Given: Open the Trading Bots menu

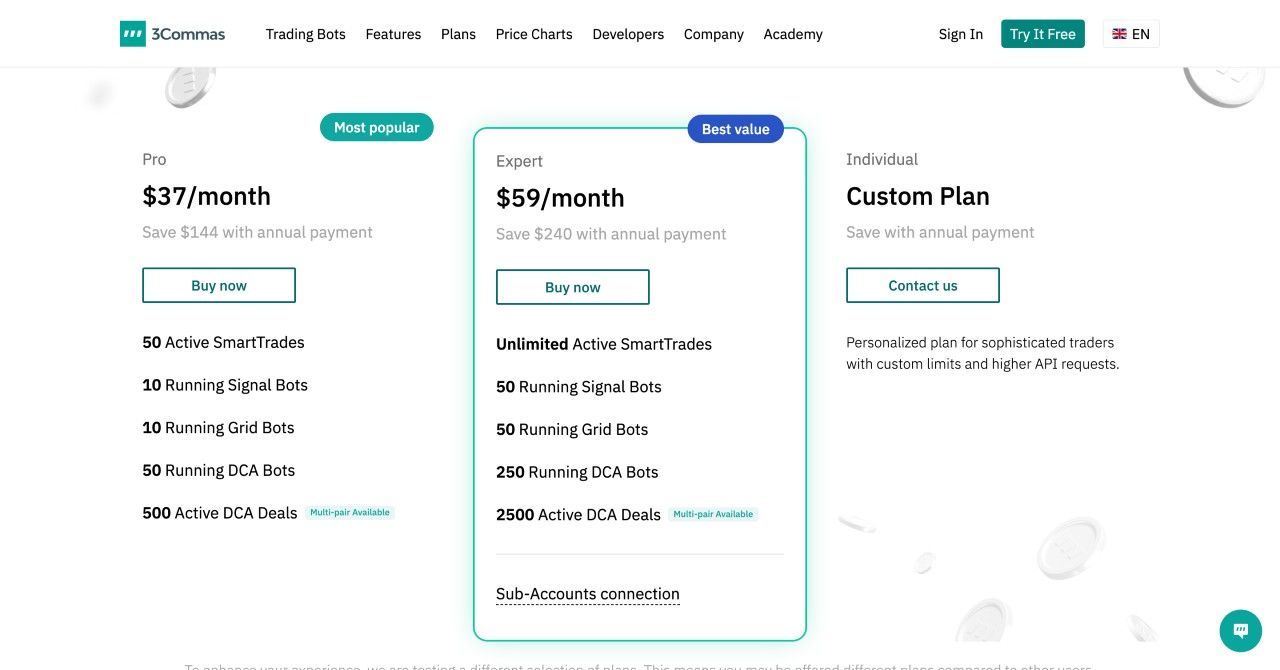Looking at the screenshot, I should pos(305,34).
